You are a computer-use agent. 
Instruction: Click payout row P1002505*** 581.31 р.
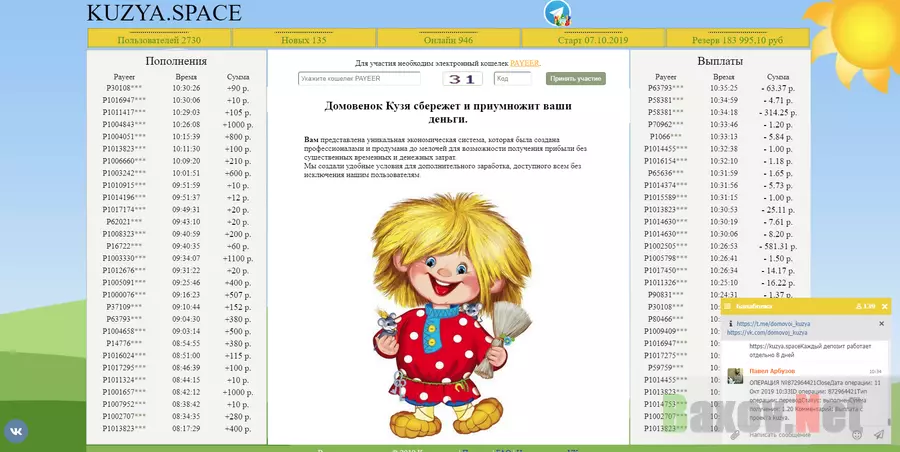coord(720,246)
